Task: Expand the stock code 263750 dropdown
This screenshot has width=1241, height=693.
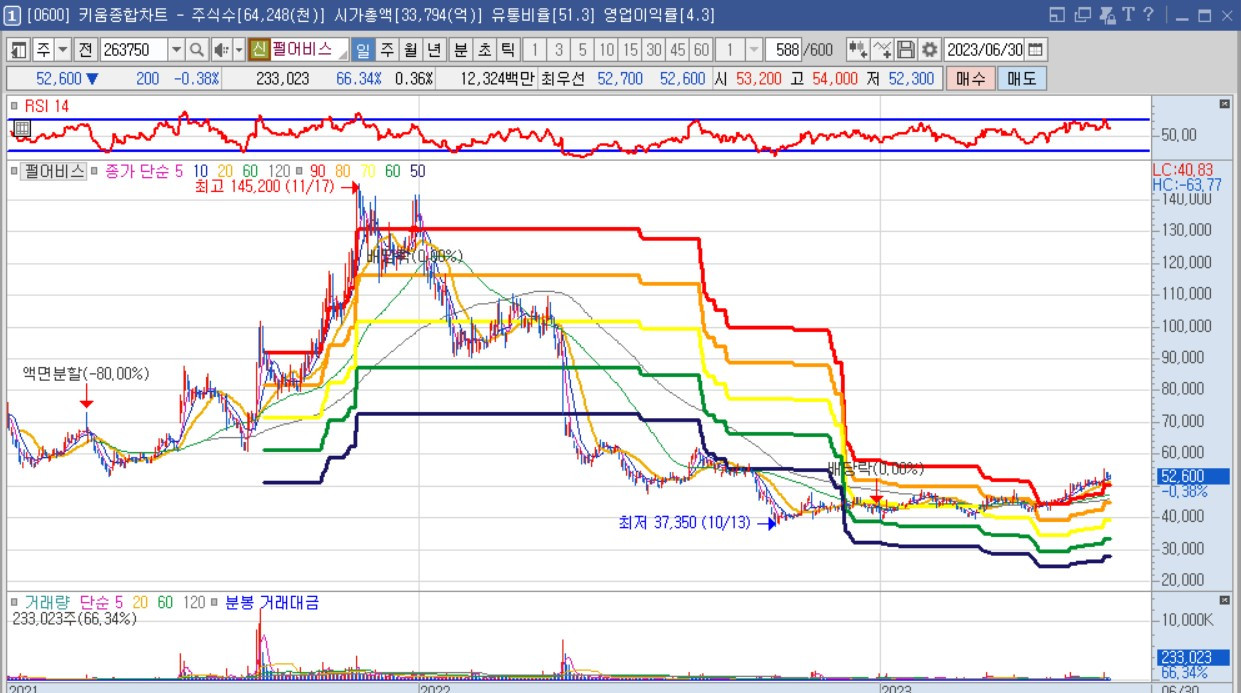Action: click(x=176, y=50)
